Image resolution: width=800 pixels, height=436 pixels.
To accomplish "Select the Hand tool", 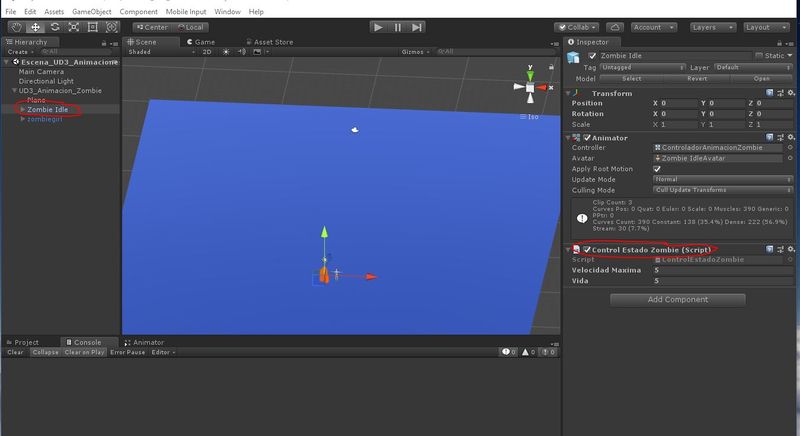I will point(16,27).
